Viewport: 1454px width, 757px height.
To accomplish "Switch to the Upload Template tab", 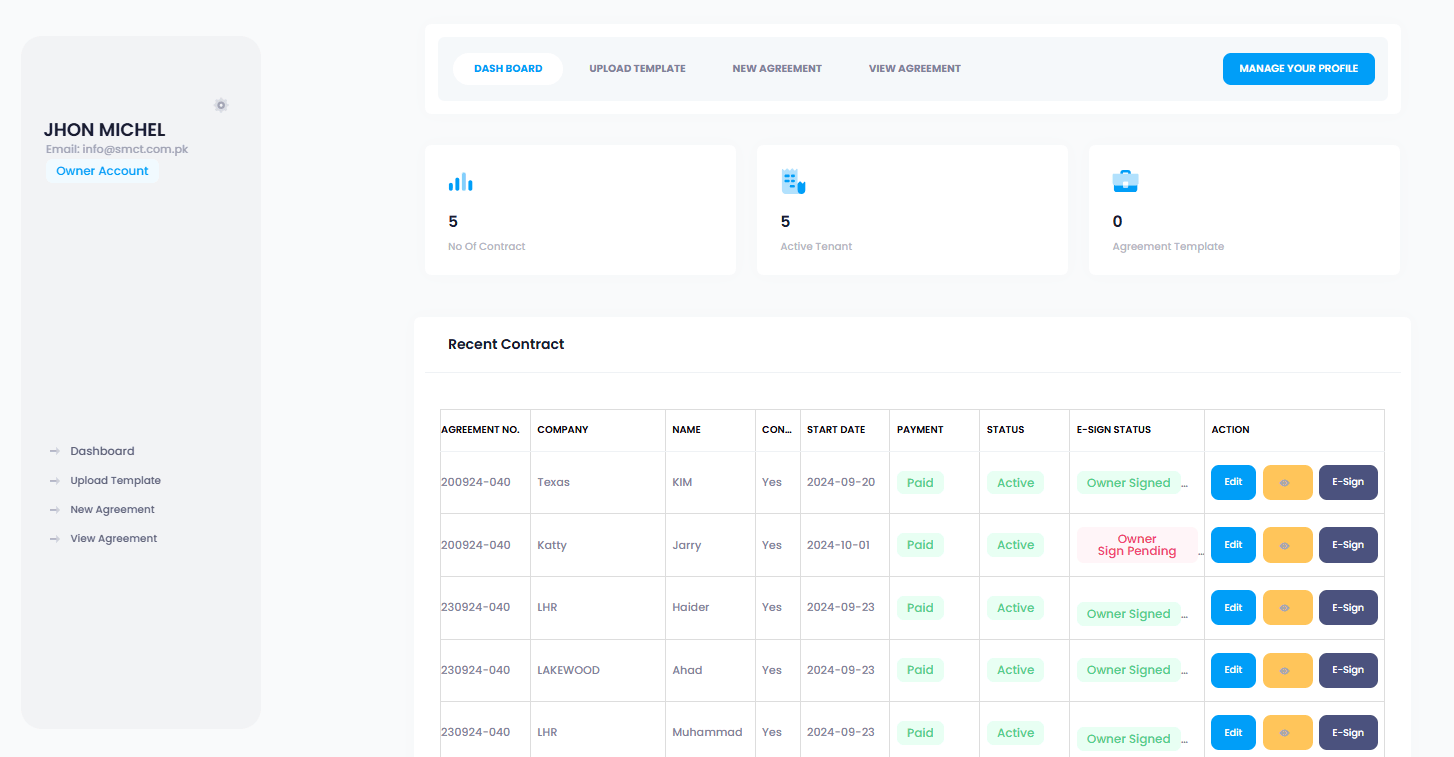I will pos(637,69).
